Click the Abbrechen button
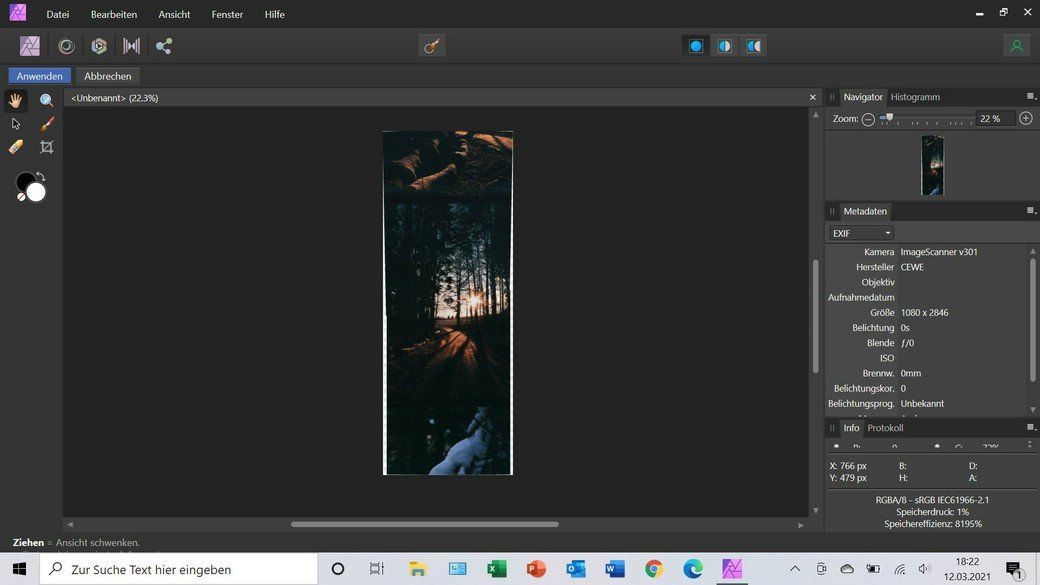1040x585 pixels. [107, 76]
